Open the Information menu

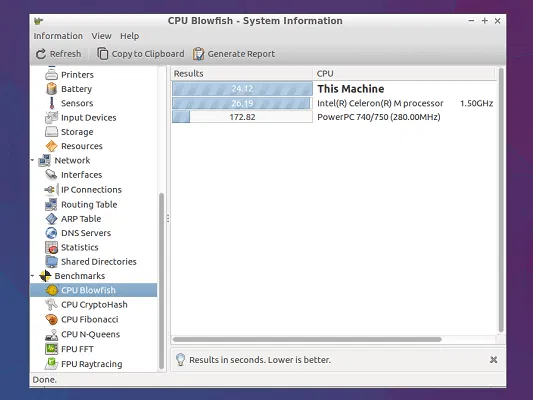58,36
